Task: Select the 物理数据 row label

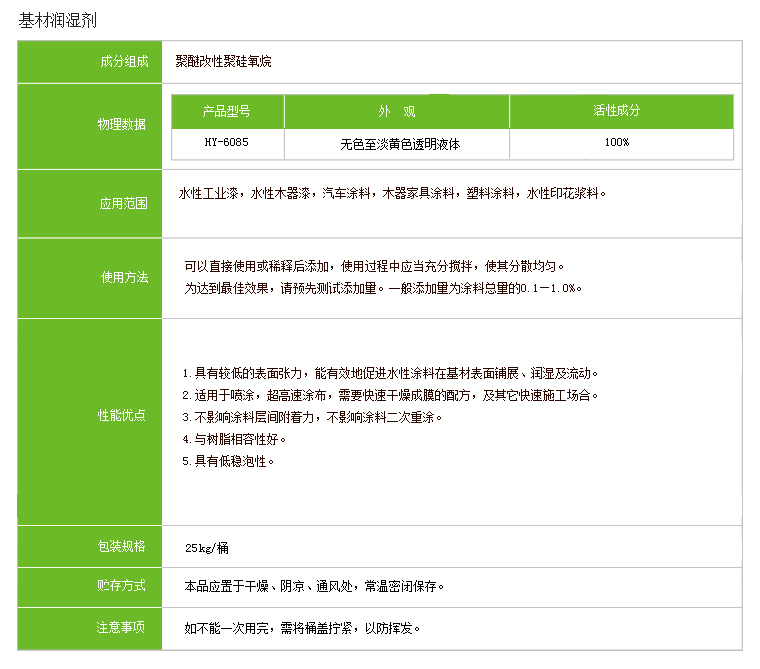Action: click(122, 125)
